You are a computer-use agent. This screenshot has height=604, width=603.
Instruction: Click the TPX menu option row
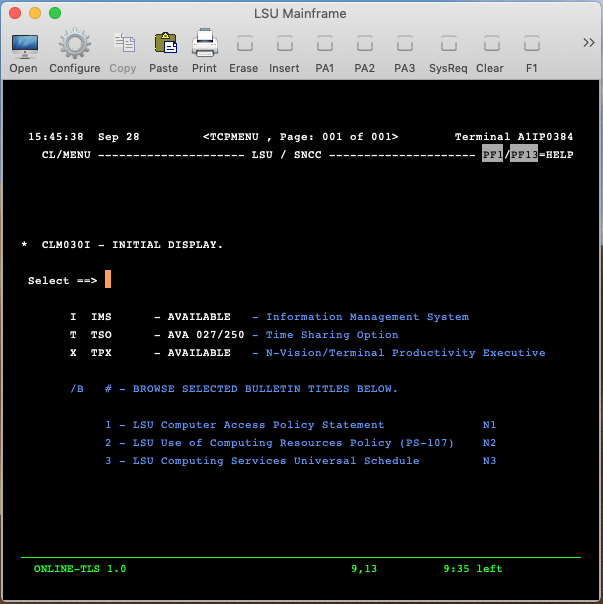click(x=307, y=352)
